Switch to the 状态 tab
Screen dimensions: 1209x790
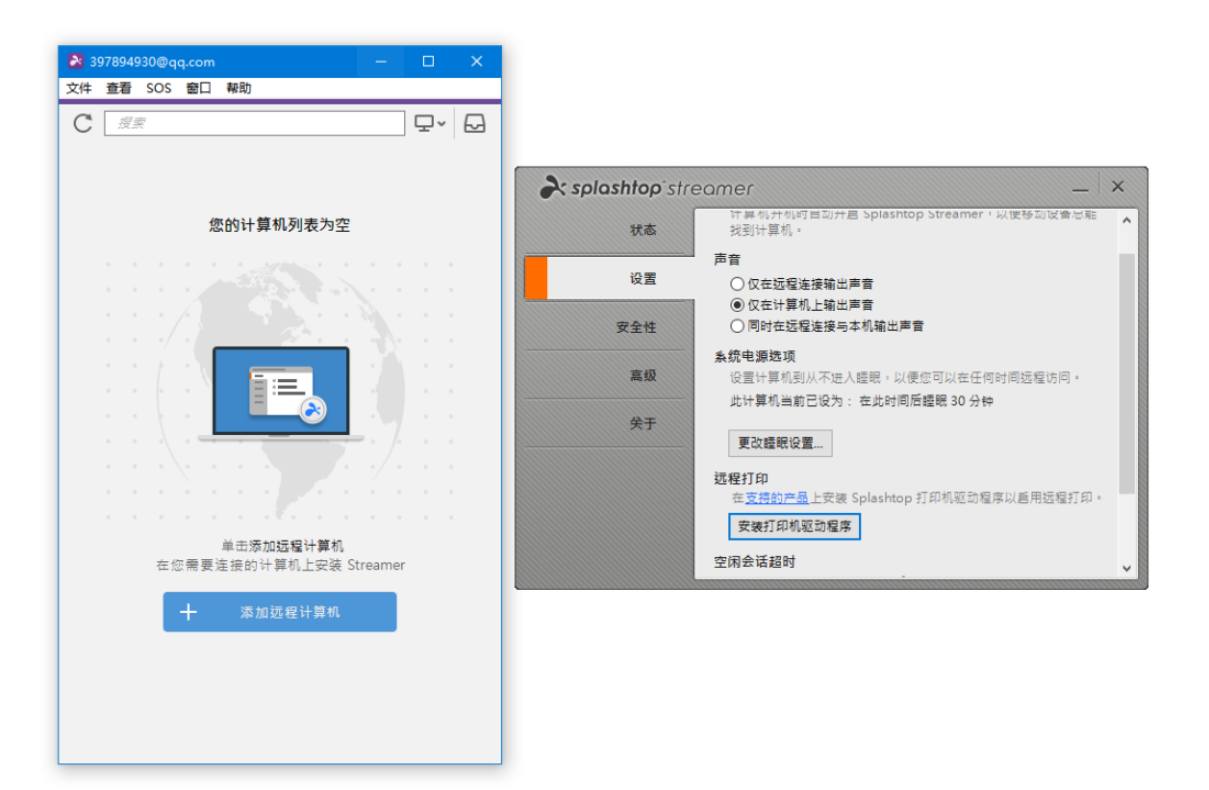(x=643, y=230)
